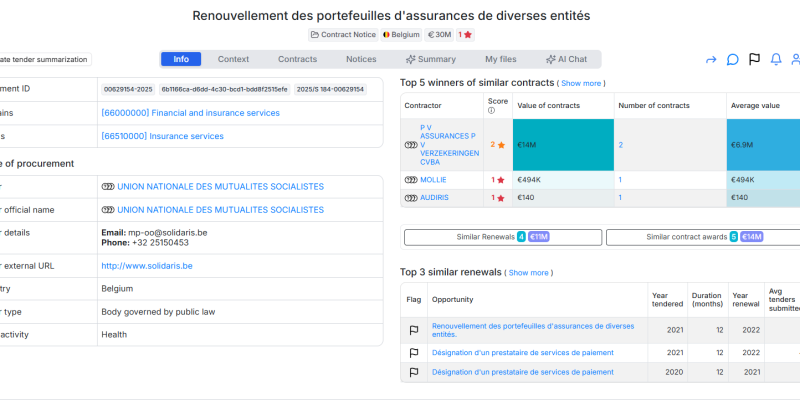Viewport: 800px width, 400px height.
Task: Click the Belgium flag badge
Action: coord(401,35)
